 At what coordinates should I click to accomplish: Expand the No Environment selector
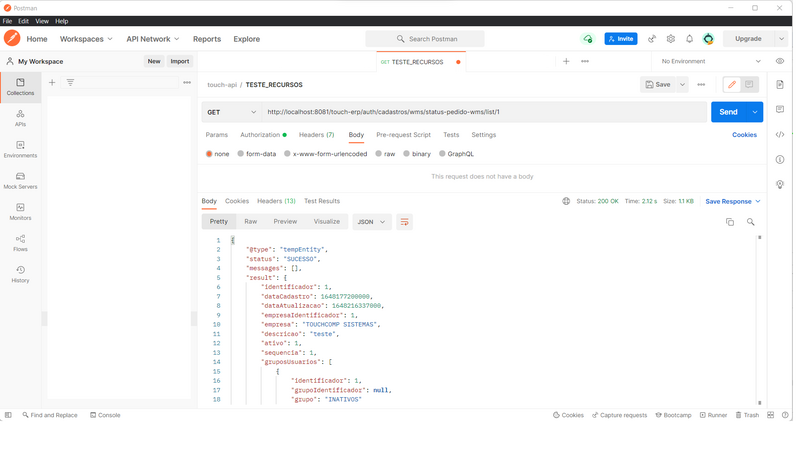pyautogui.click(x=711, y=61)
